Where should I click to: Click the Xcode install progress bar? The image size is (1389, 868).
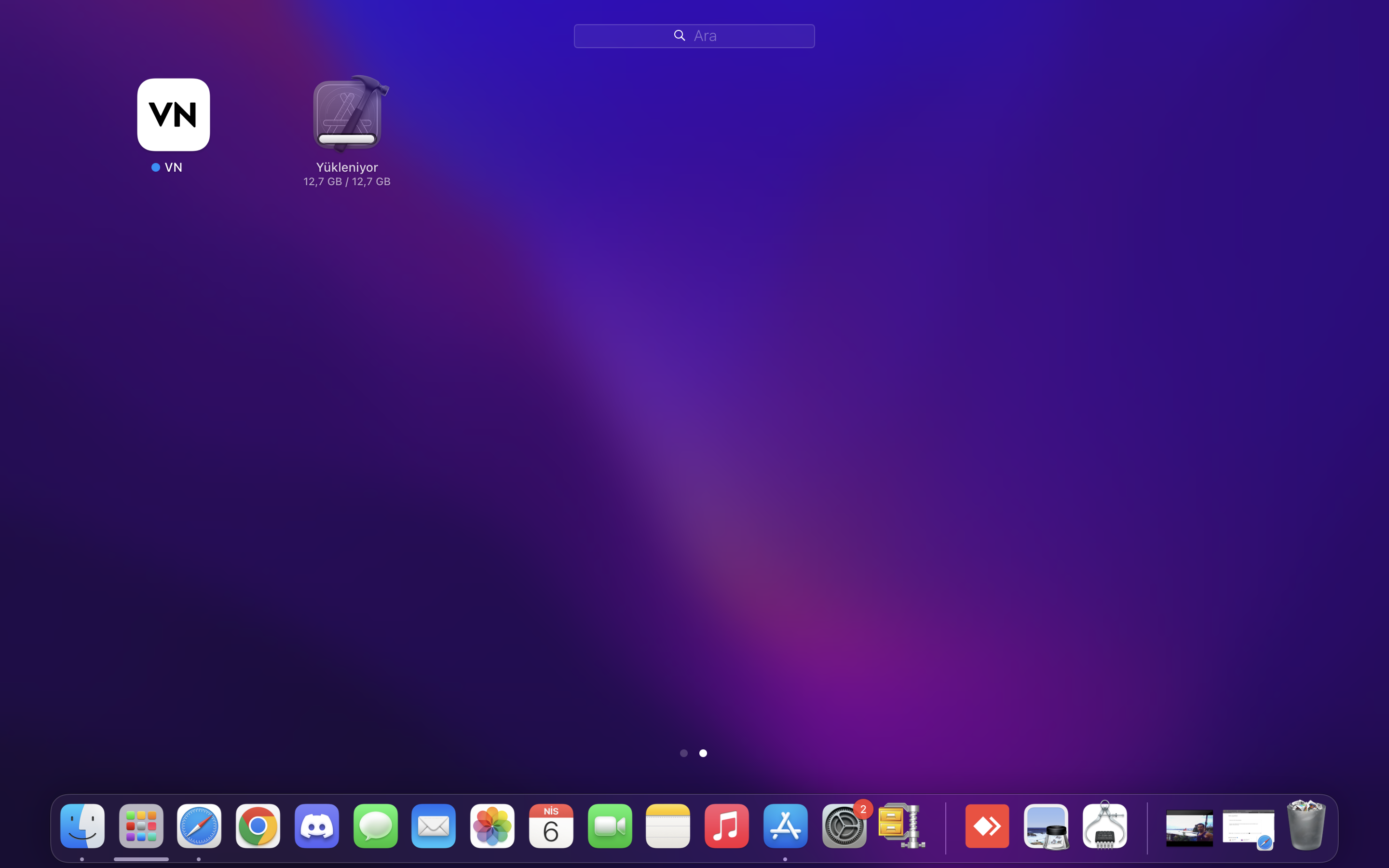coord(347,139)
